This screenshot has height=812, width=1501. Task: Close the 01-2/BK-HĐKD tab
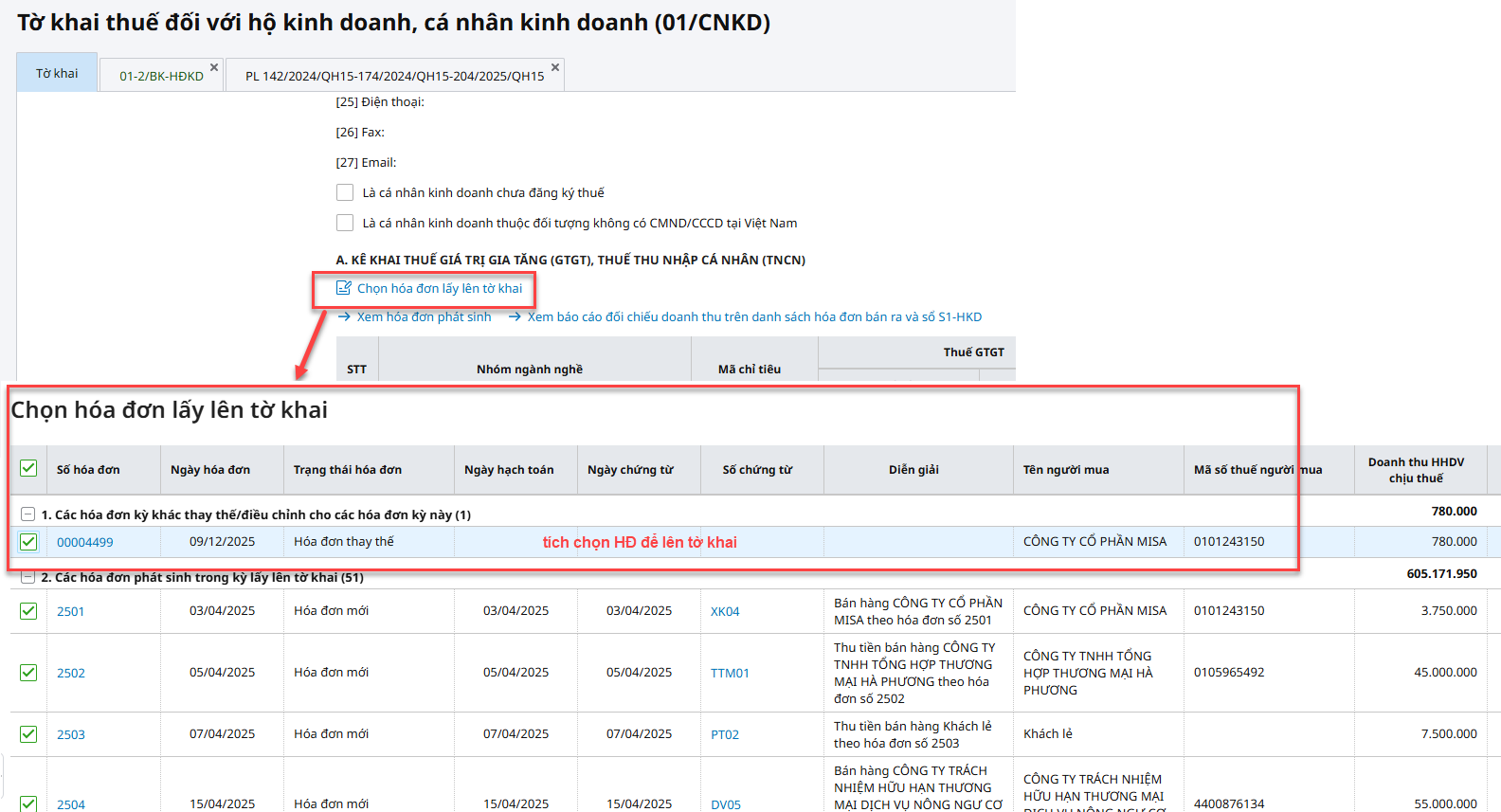click(x=214, y=67)
